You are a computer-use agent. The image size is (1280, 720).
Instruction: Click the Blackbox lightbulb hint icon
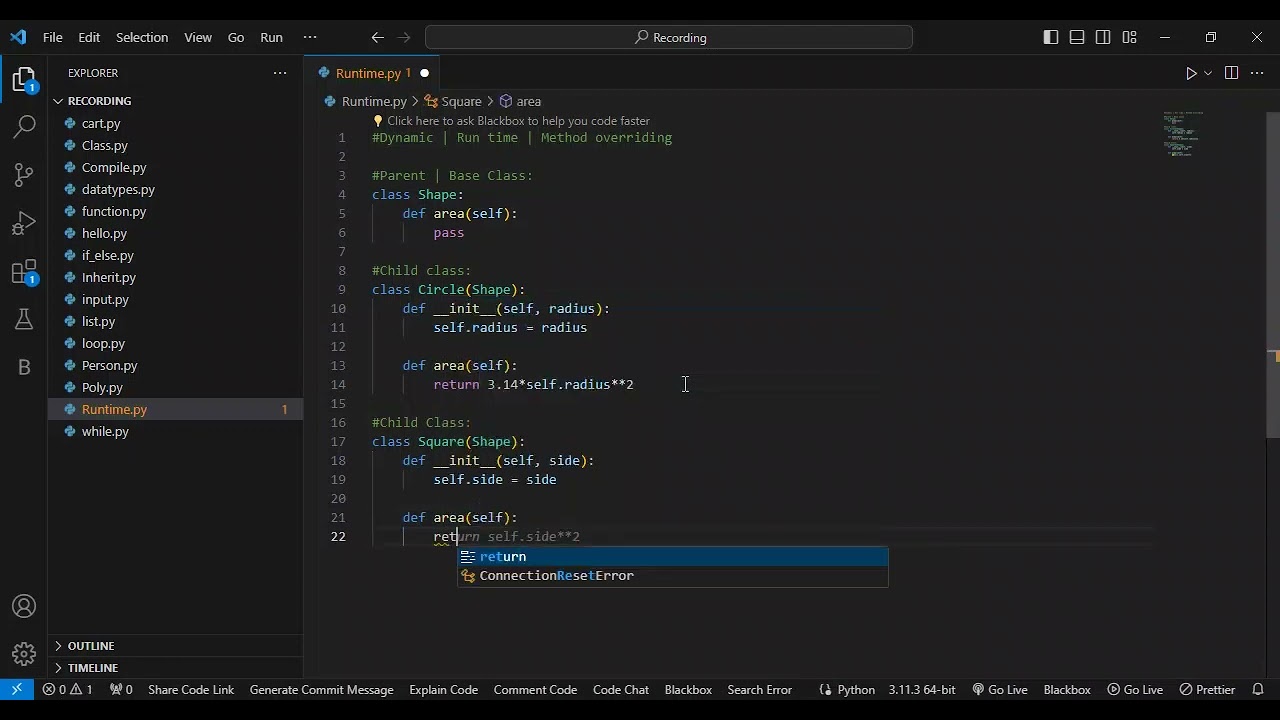(x=378, y=121)
